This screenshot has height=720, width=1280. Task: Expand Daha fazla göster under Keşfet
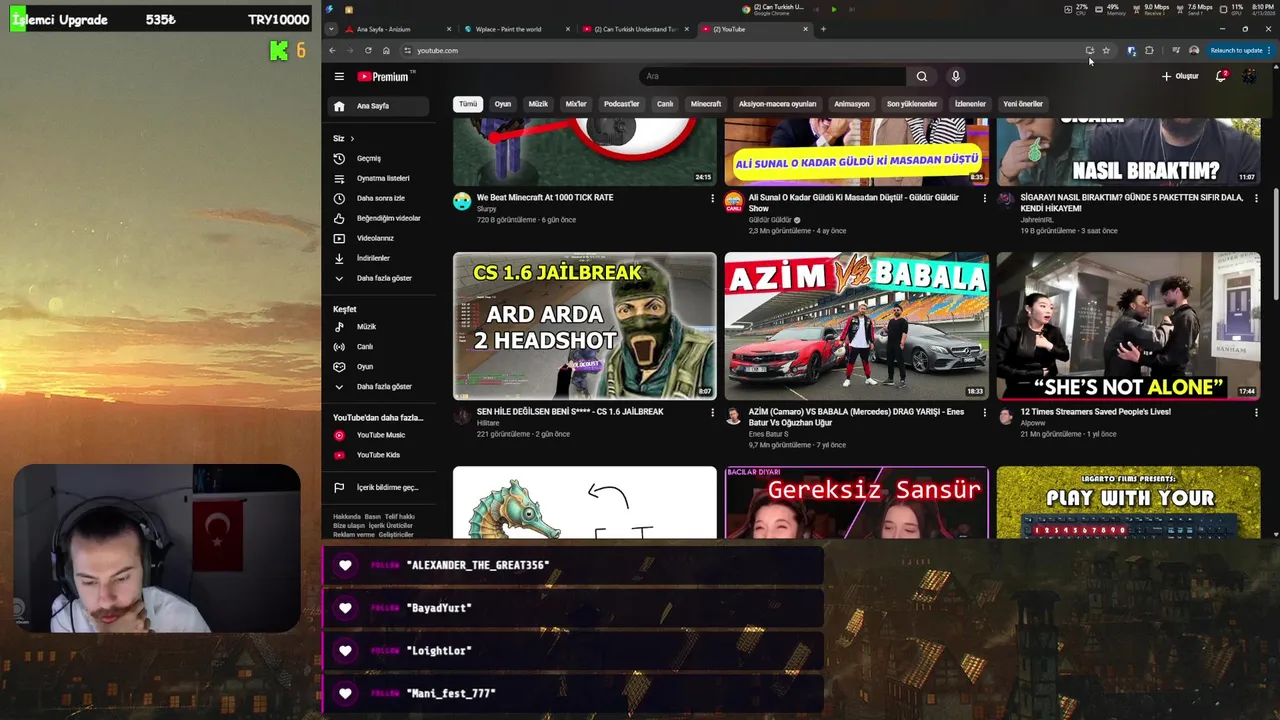tap(379, 387)
